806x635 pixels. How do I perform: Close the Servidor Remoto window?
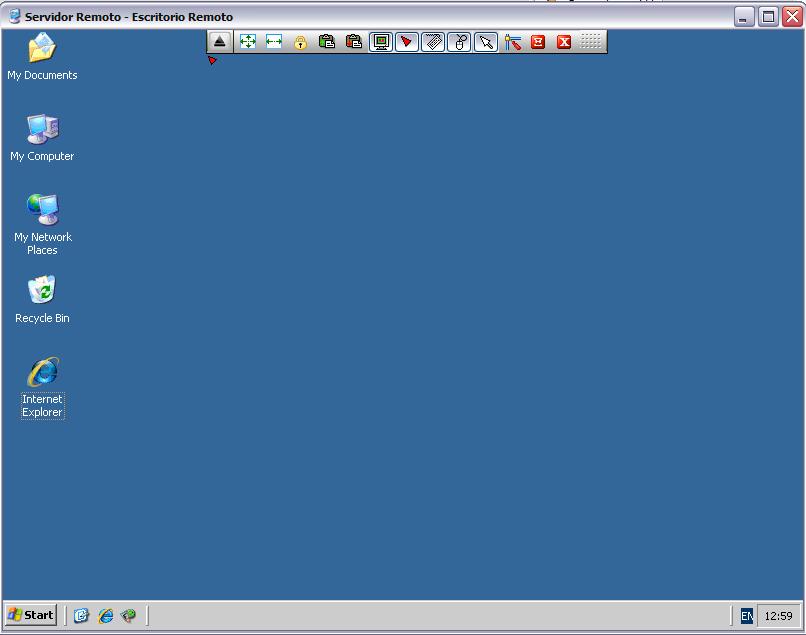pyautogui.click(x=793, y=16)
